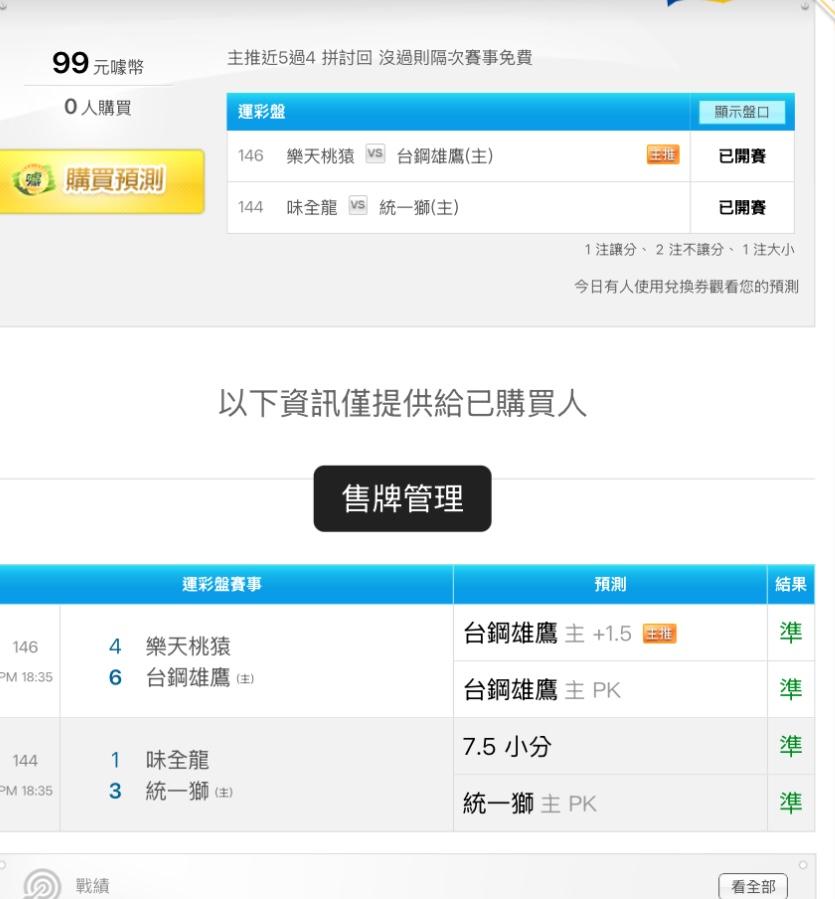Click the 預測 column header

(610, 584)
